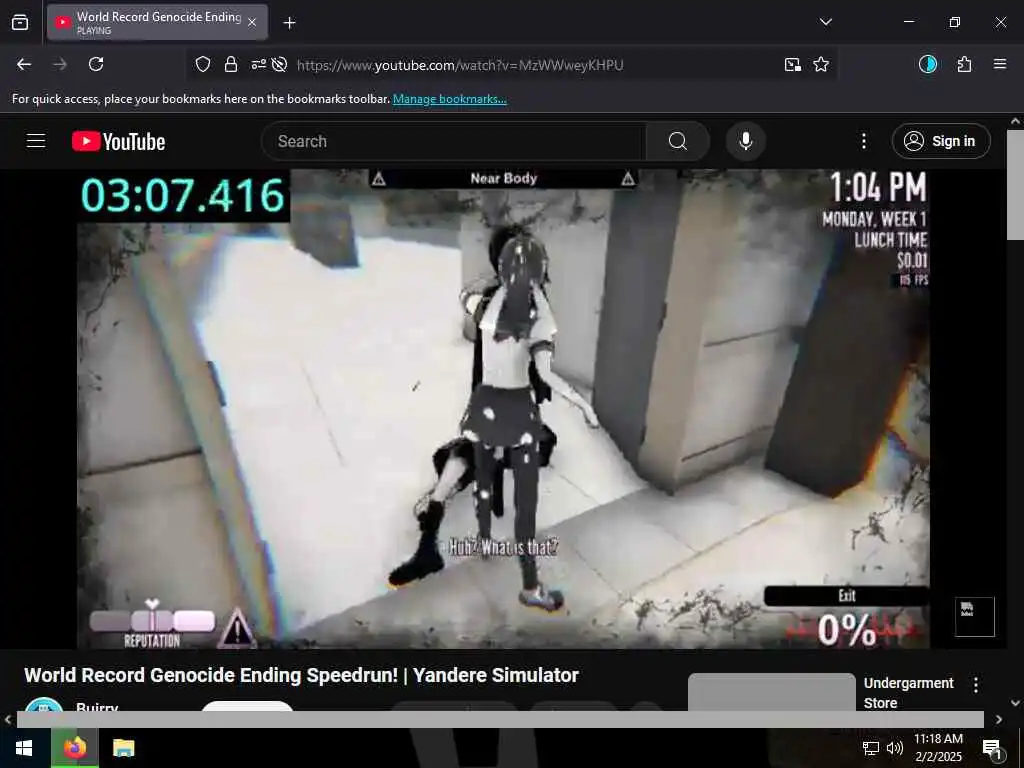
Task: Open Firefox View tab overview icon
Action: click(20, 23)
